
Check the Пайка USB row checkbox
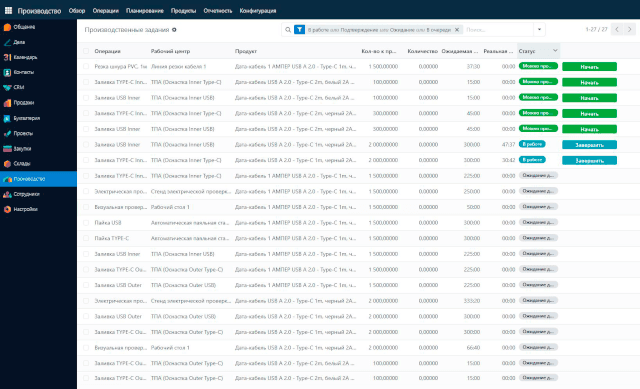(x=86, y=223)
